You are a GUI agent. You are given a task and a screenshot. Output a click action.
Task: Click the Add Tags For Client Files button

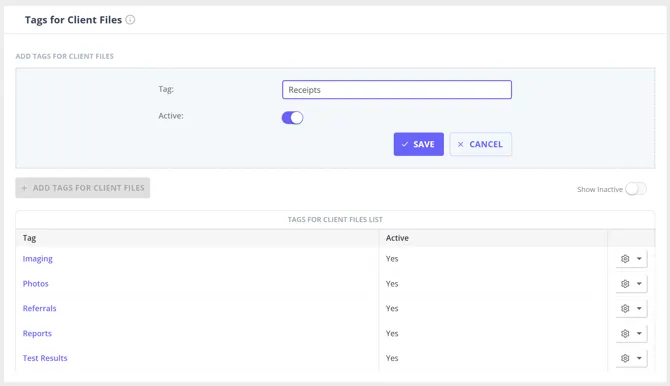82,188
